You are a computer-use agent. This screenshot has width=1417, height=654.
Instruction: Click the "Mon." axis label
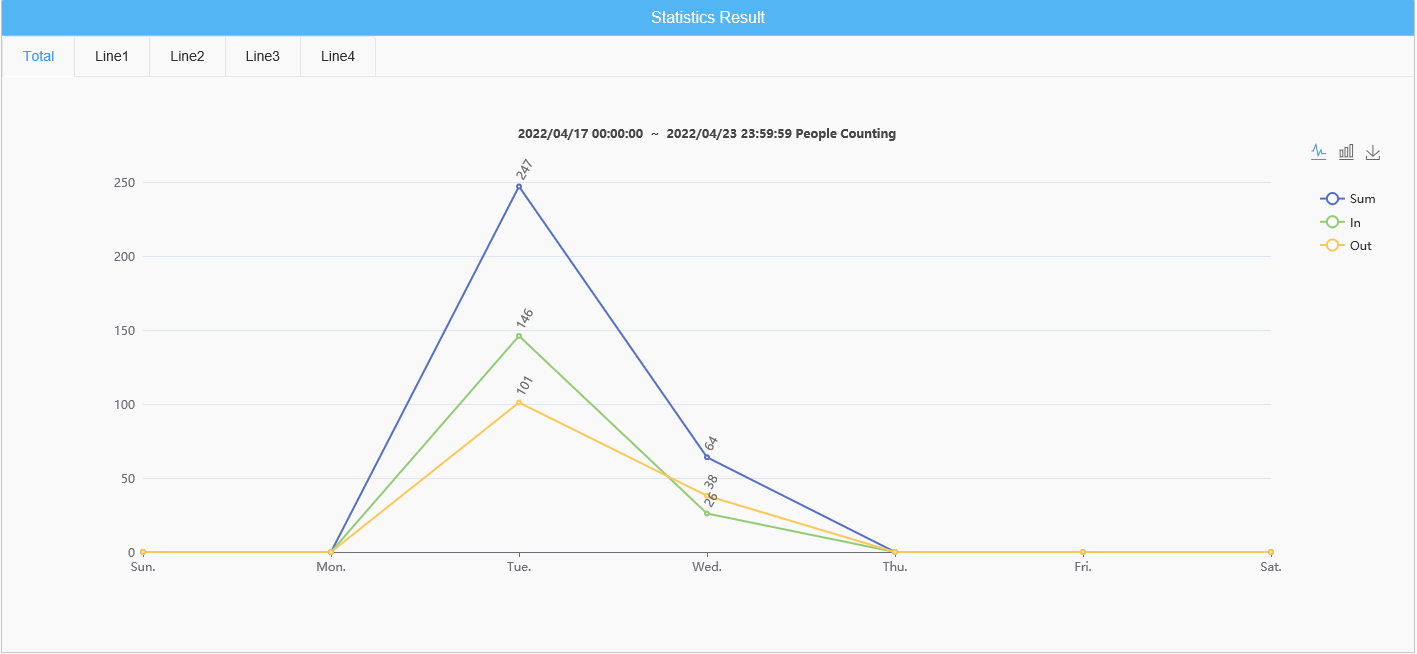(x=331, y=567)
